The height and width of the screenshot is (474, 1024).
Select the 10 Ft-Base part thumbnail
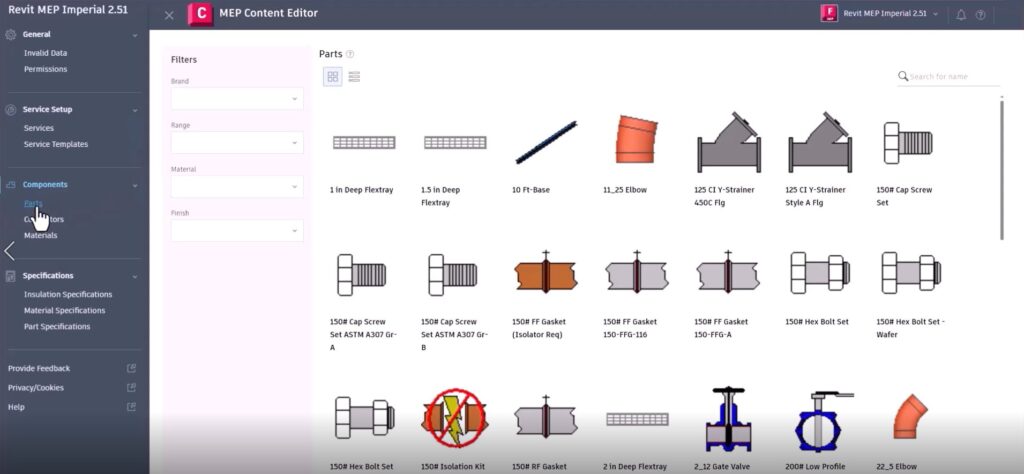(x=546, y=142)
